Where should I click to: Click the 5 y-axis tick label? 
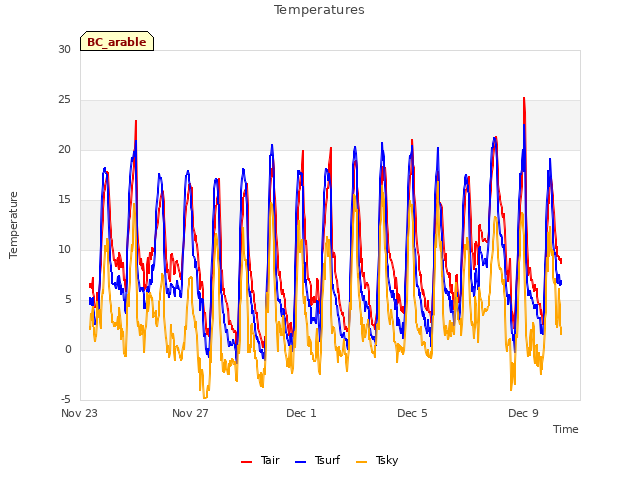tap(68, 300)
